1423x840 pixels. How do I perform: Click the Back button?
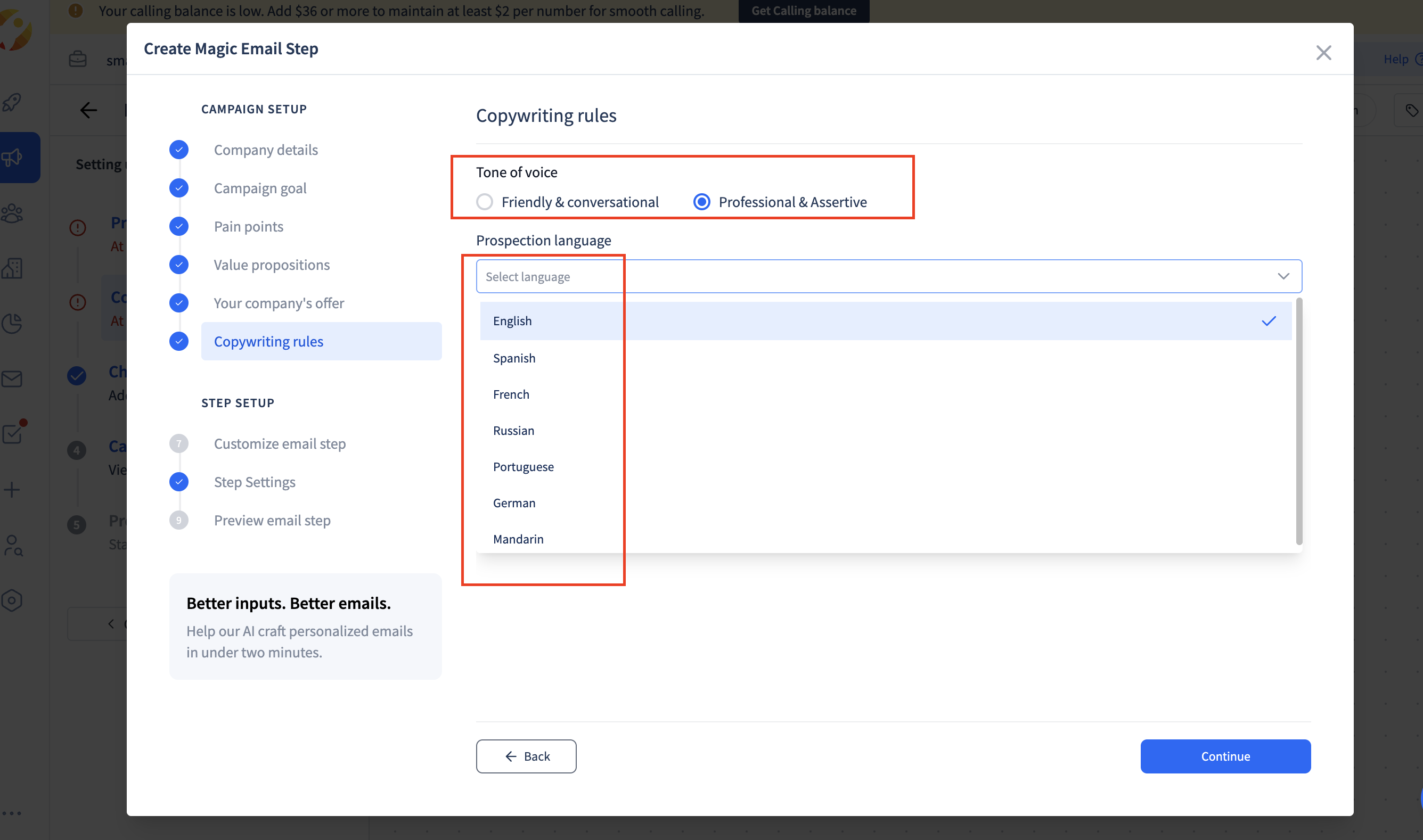526,756
